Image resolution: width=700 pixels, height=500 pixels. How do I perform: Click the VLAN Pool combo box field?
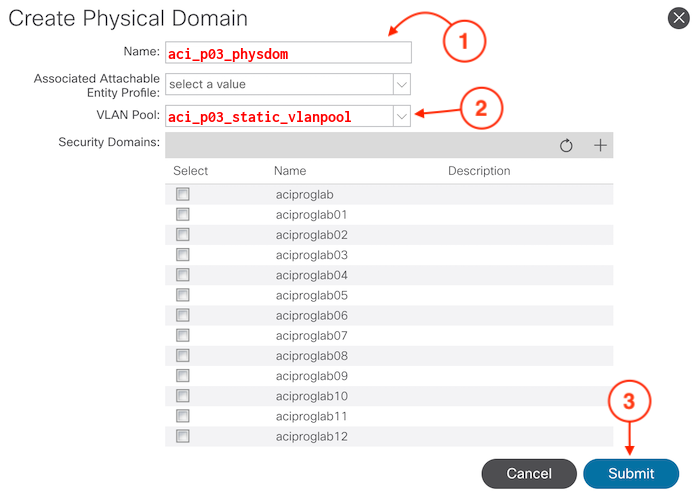277,117
